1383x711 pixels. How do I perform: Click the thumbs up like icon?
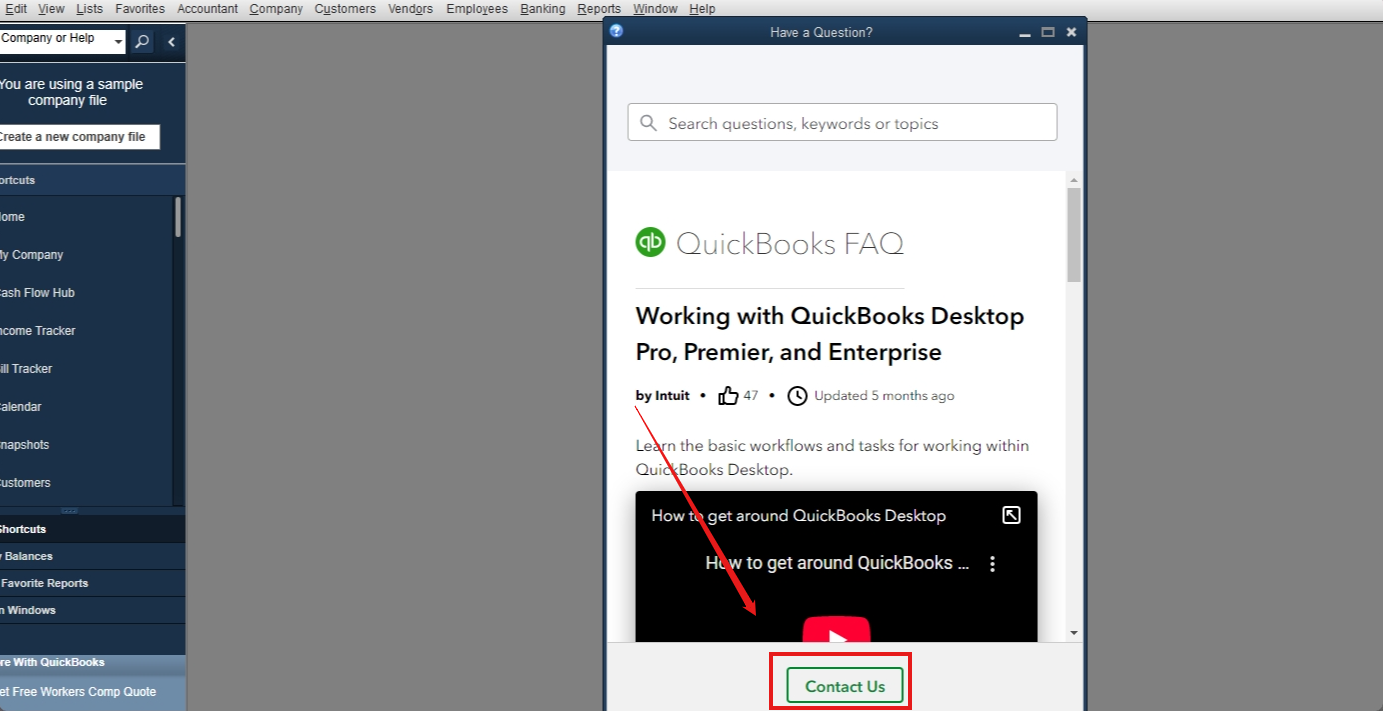pyautogui.click(x=728, y=396)
